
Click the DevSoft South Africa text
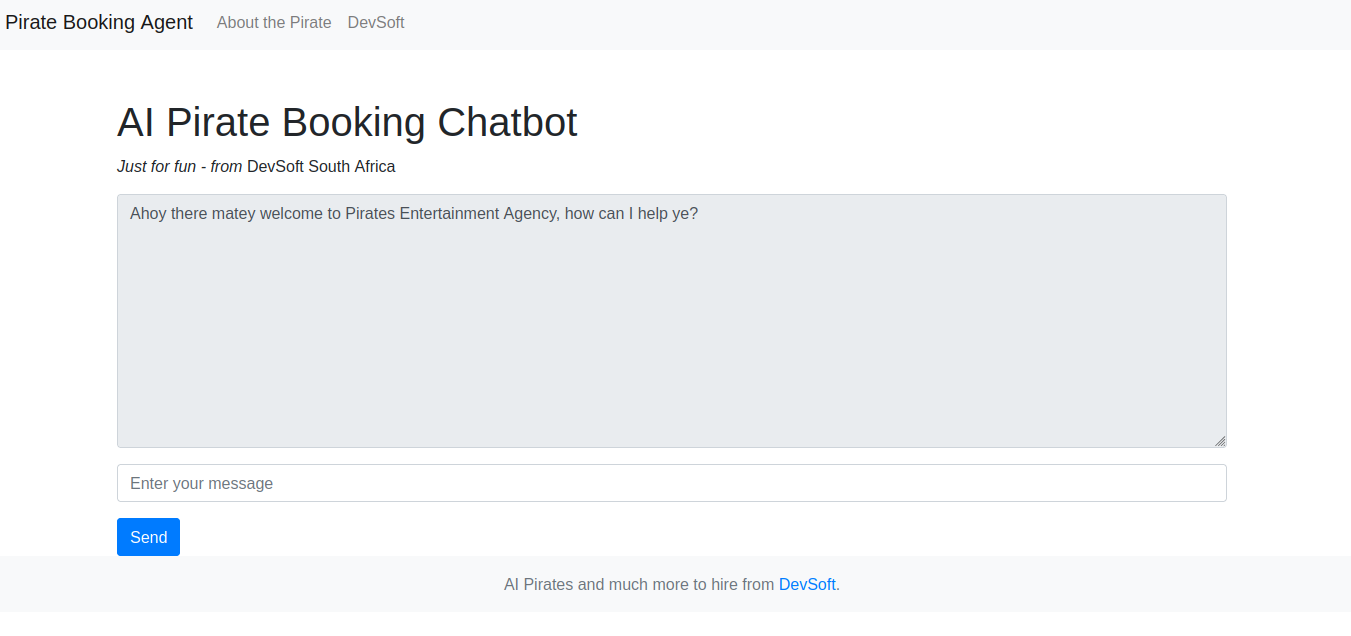click(321, 166)
